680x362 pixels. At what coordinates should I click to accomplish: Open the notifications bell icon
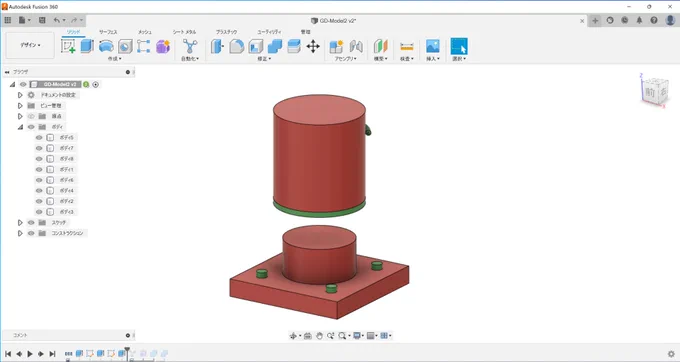[639, 20]
